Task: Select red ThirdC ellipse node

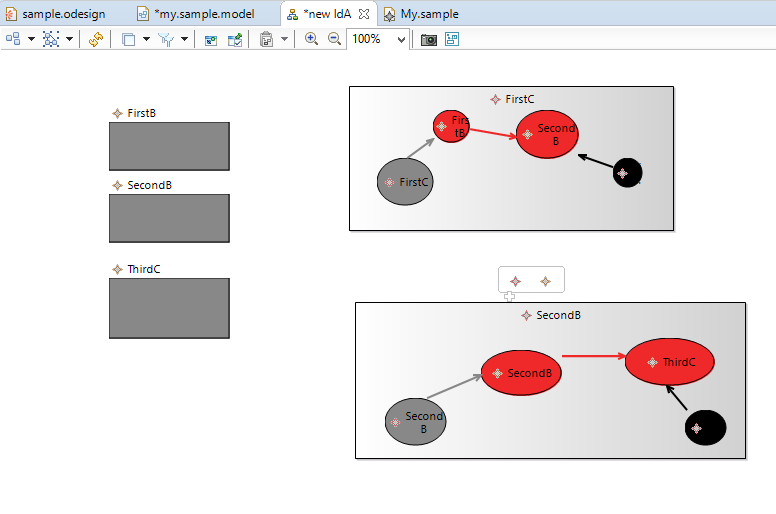Action: [670, 362]
